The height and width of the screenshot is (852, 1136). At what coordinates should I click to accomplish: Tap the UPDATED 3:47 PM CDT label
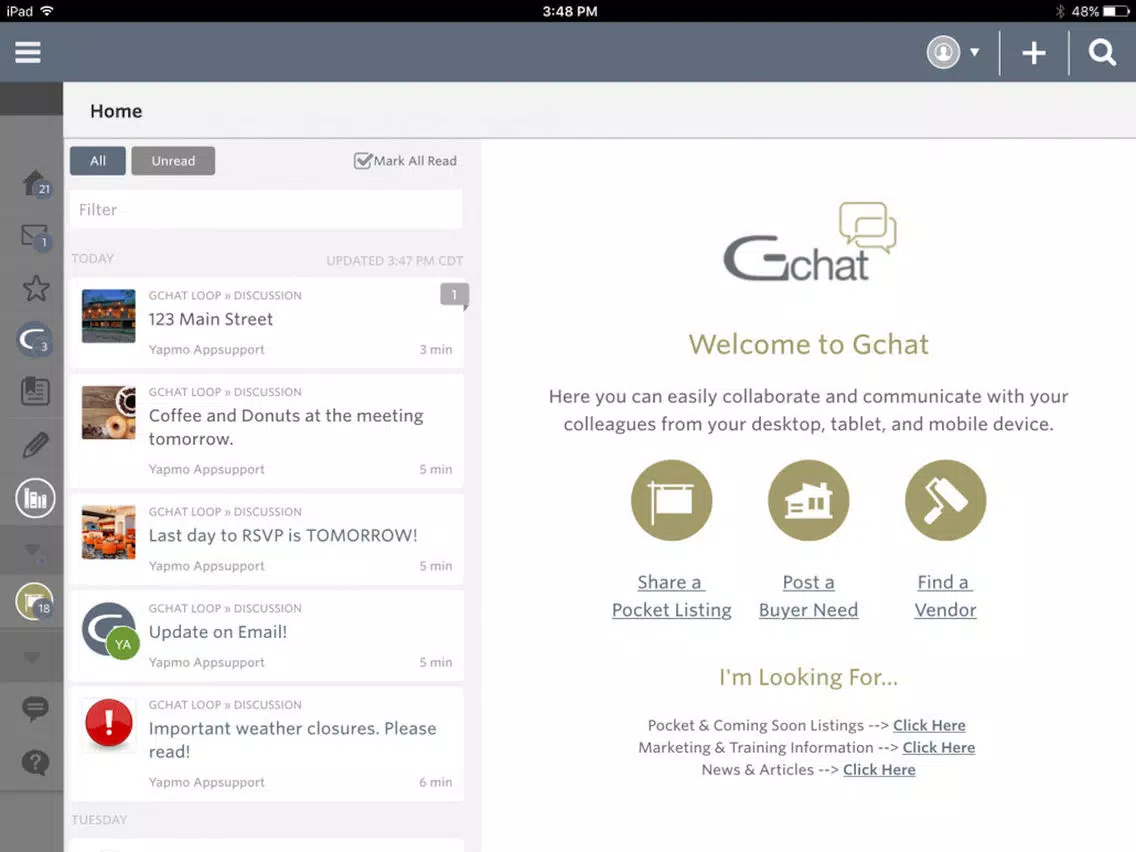(x=394, y=261)
